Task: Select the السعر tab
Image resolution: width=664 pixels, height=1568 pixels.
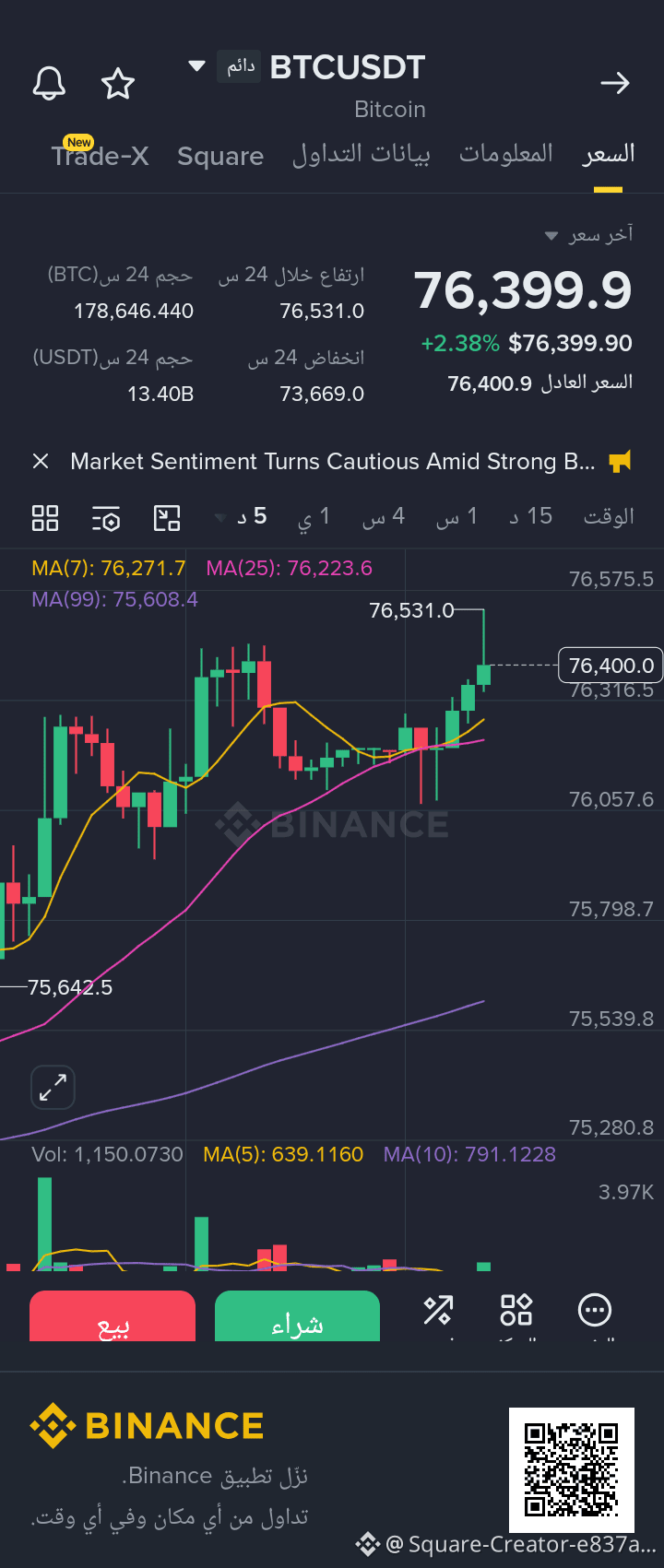Action: 608,154
